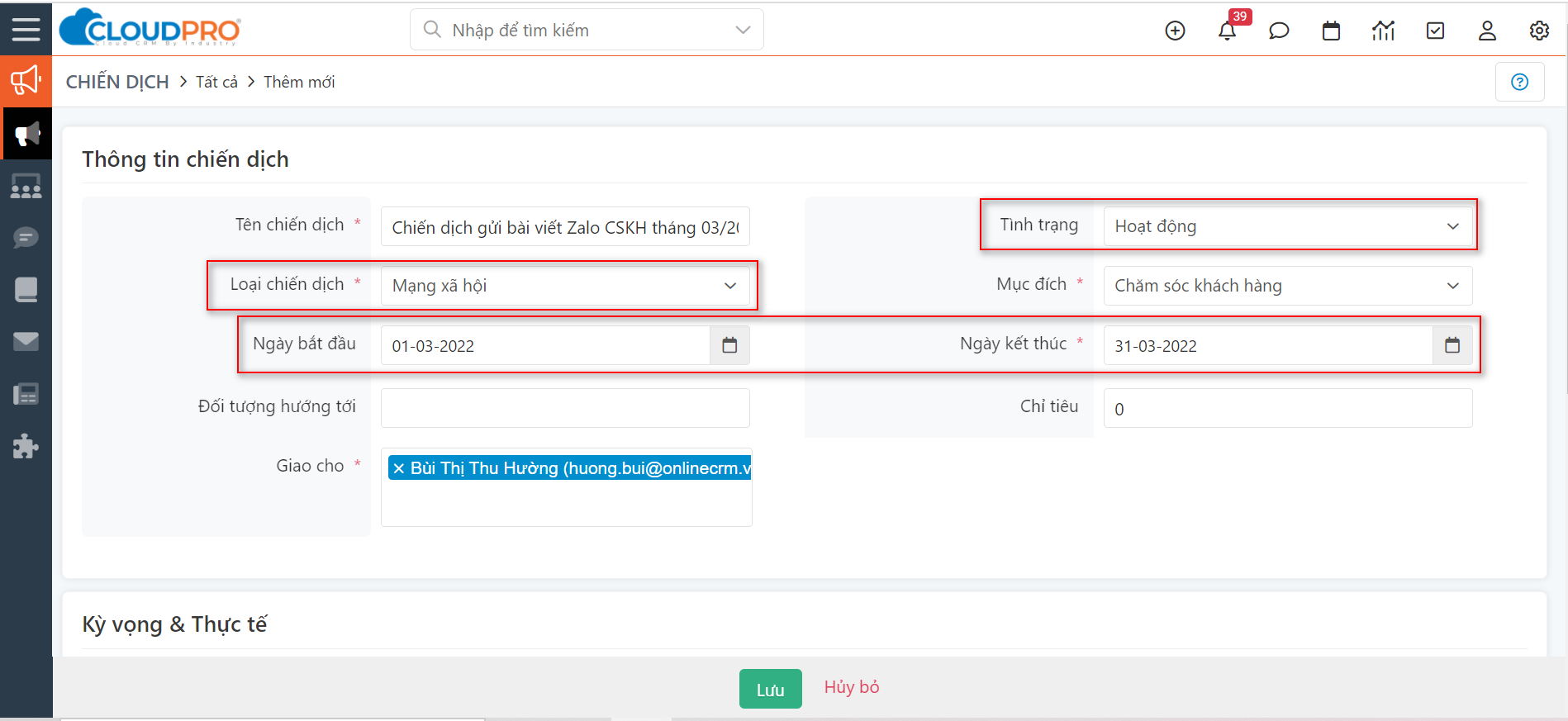Click the global search input field
The width and height of the screenshot is (1568, 721).
pos(587,30)
